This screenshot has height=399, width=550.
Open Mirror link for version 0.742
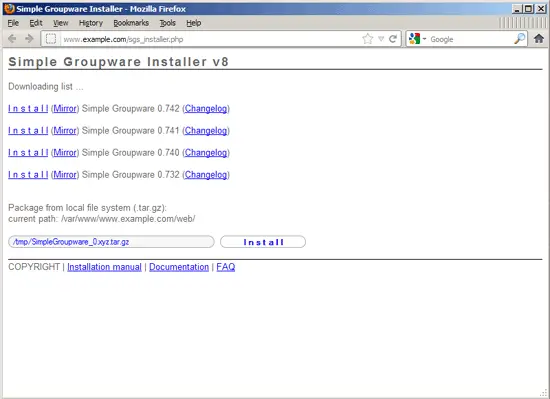pos(65,108)
